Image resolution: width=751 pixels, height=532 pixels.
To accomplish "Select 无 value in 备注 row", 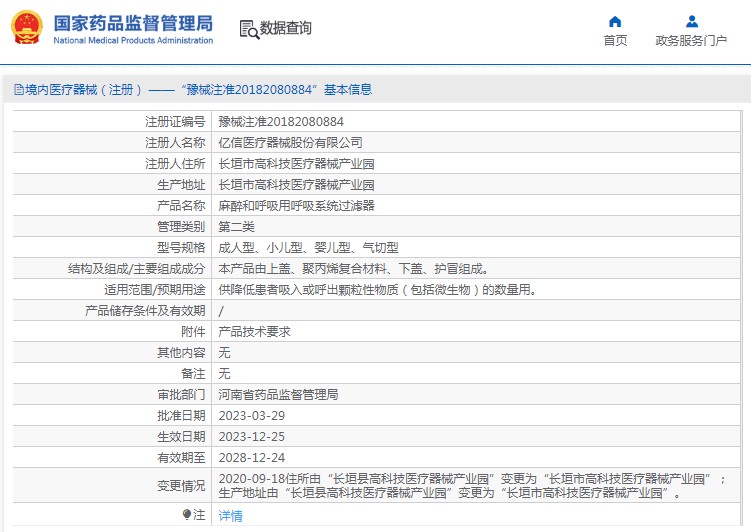I will click(x=224, y=374).
